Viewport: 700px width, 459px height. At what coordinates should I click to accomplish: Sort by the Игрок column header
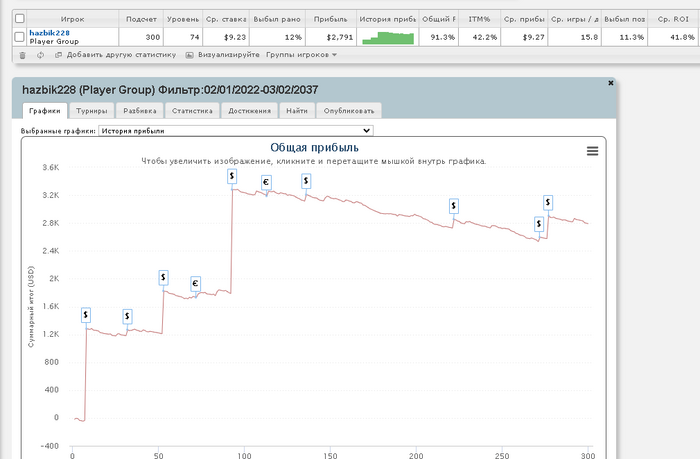(x=72, y=19)
